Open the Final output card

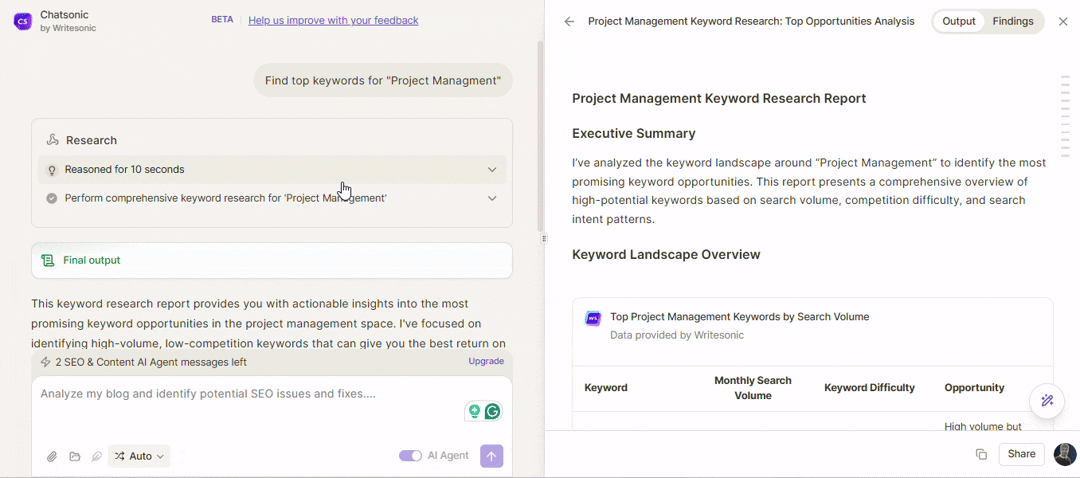[x=272, y=260]
